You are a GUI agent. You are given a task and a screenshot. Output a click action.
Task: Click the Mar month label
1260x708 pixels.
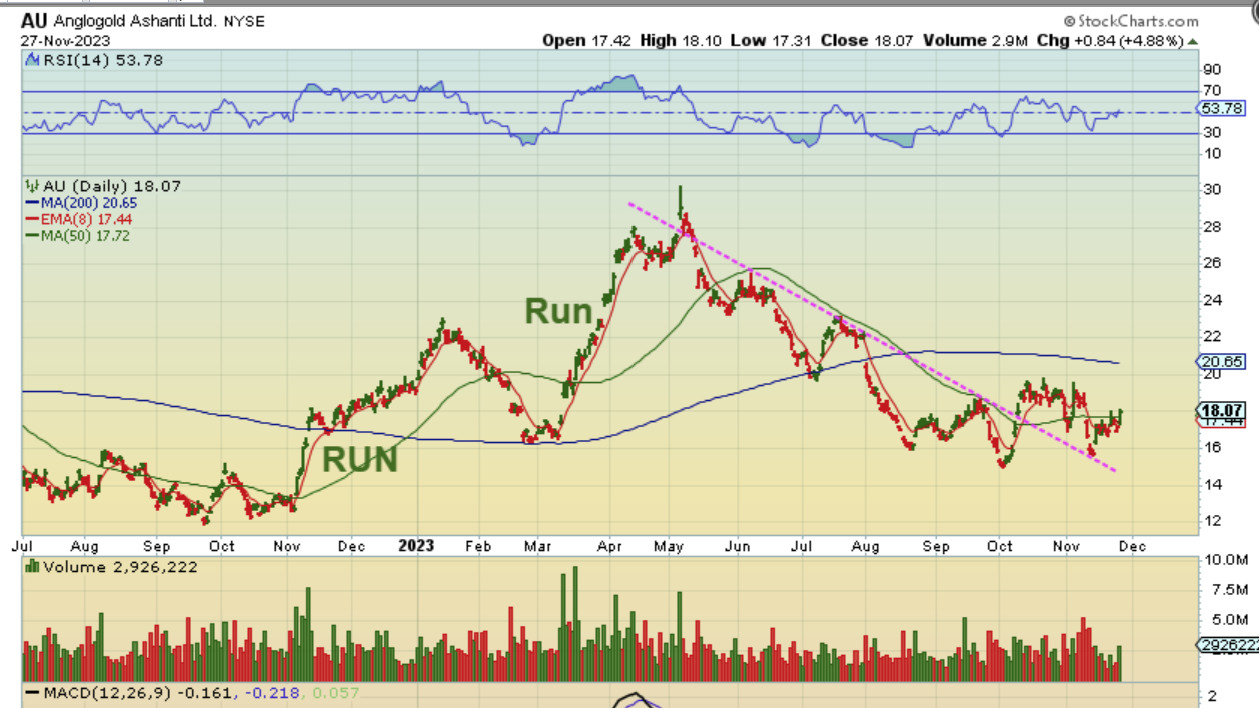click(539, 546)
